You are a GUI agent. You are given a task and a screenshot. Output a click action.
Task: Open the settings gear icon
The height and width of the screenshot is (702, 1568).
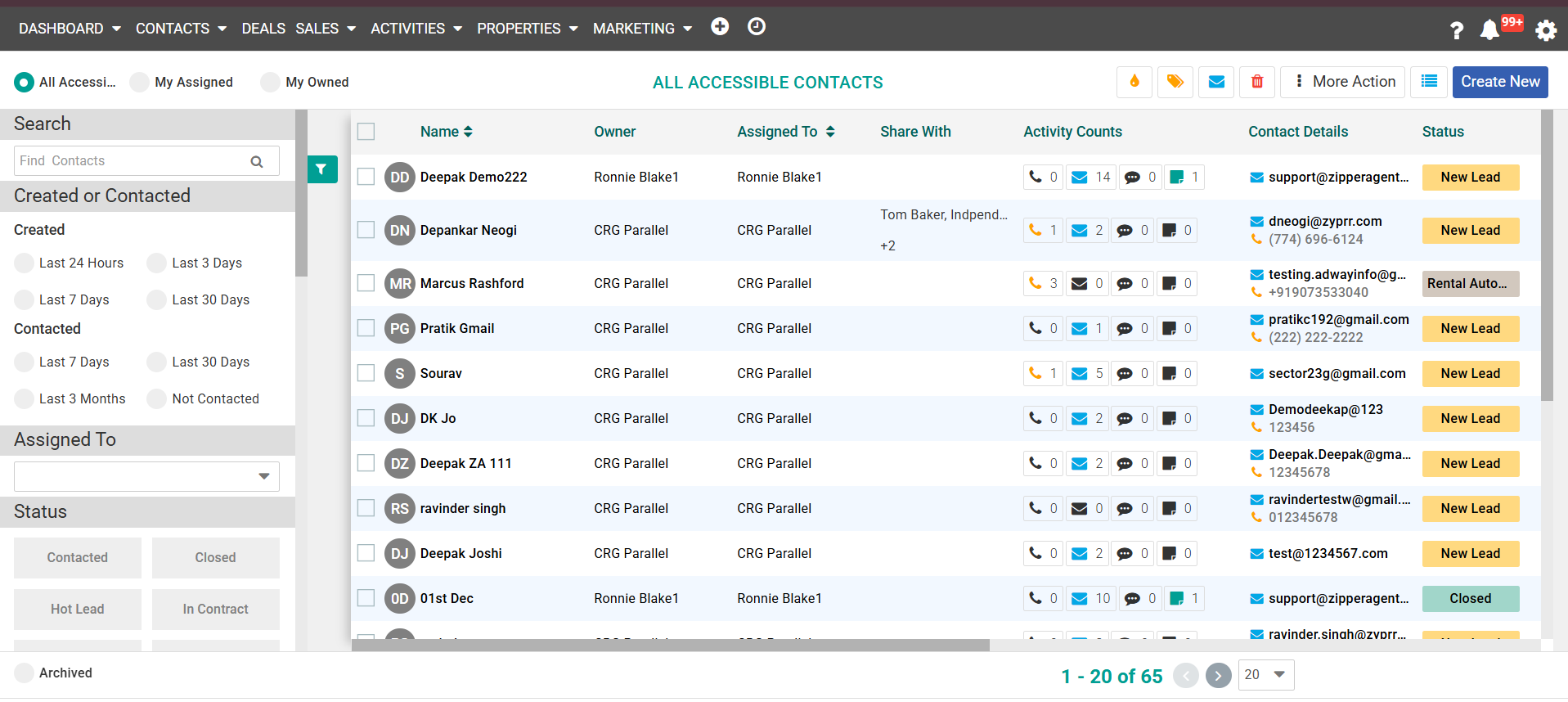tap(1545, 30)
